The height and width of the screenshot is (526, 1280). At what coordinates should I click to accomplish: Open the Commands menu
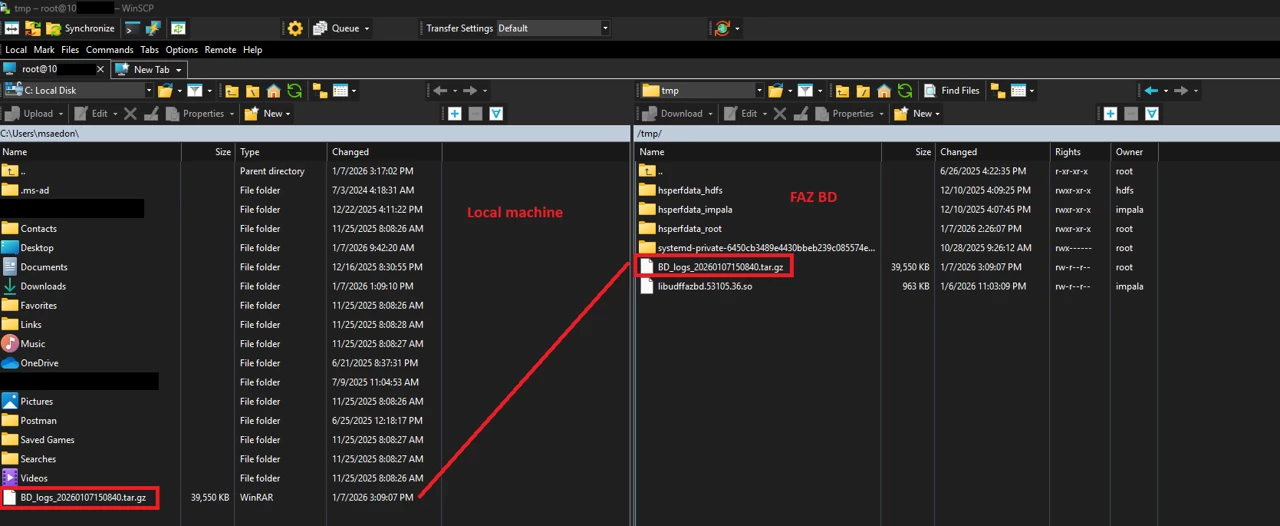pos(109,49)
